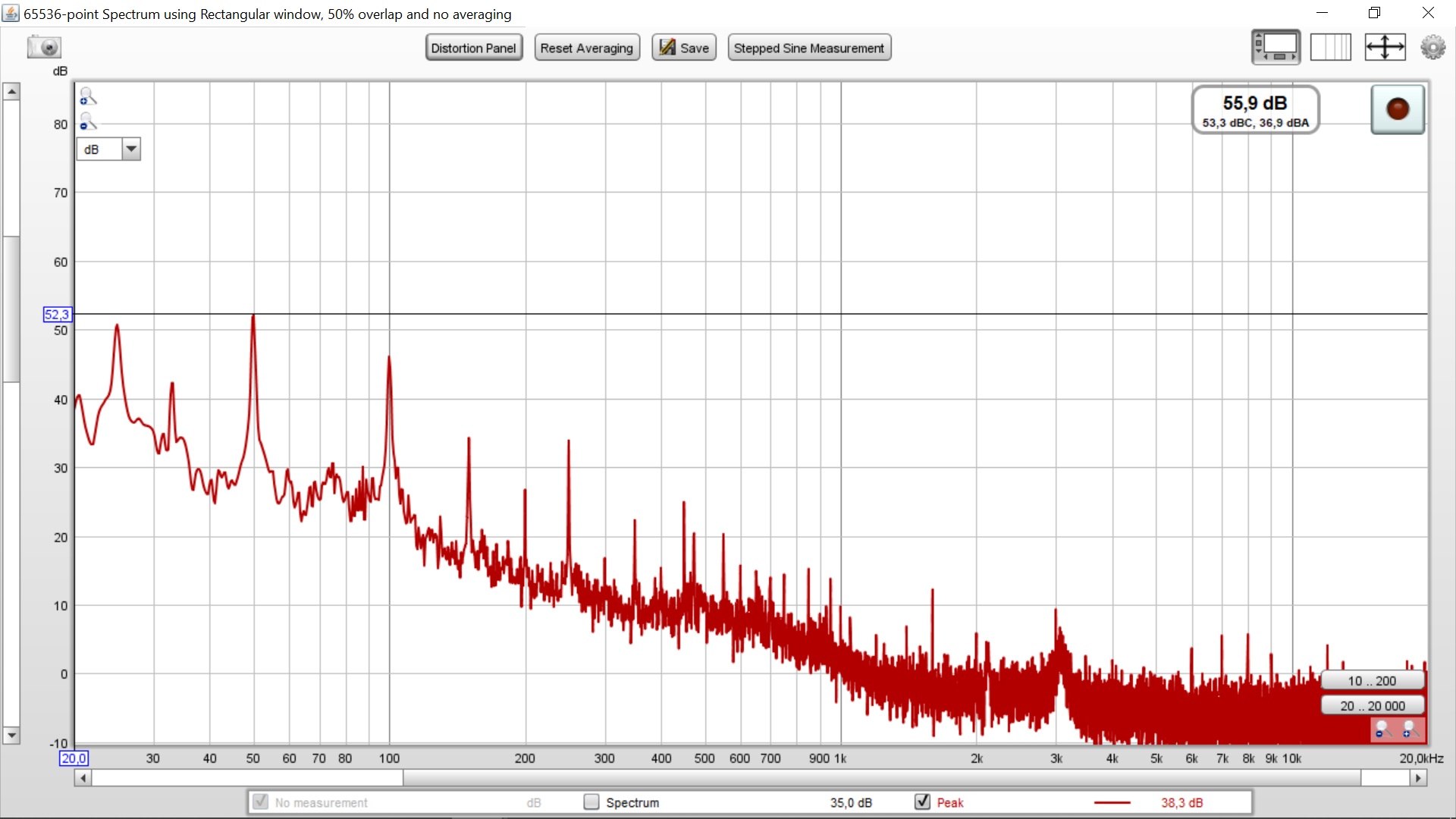Click horizontal zoom in magnifier at bottom-right
This screenshot has height=819, width=1456.
1410,730
